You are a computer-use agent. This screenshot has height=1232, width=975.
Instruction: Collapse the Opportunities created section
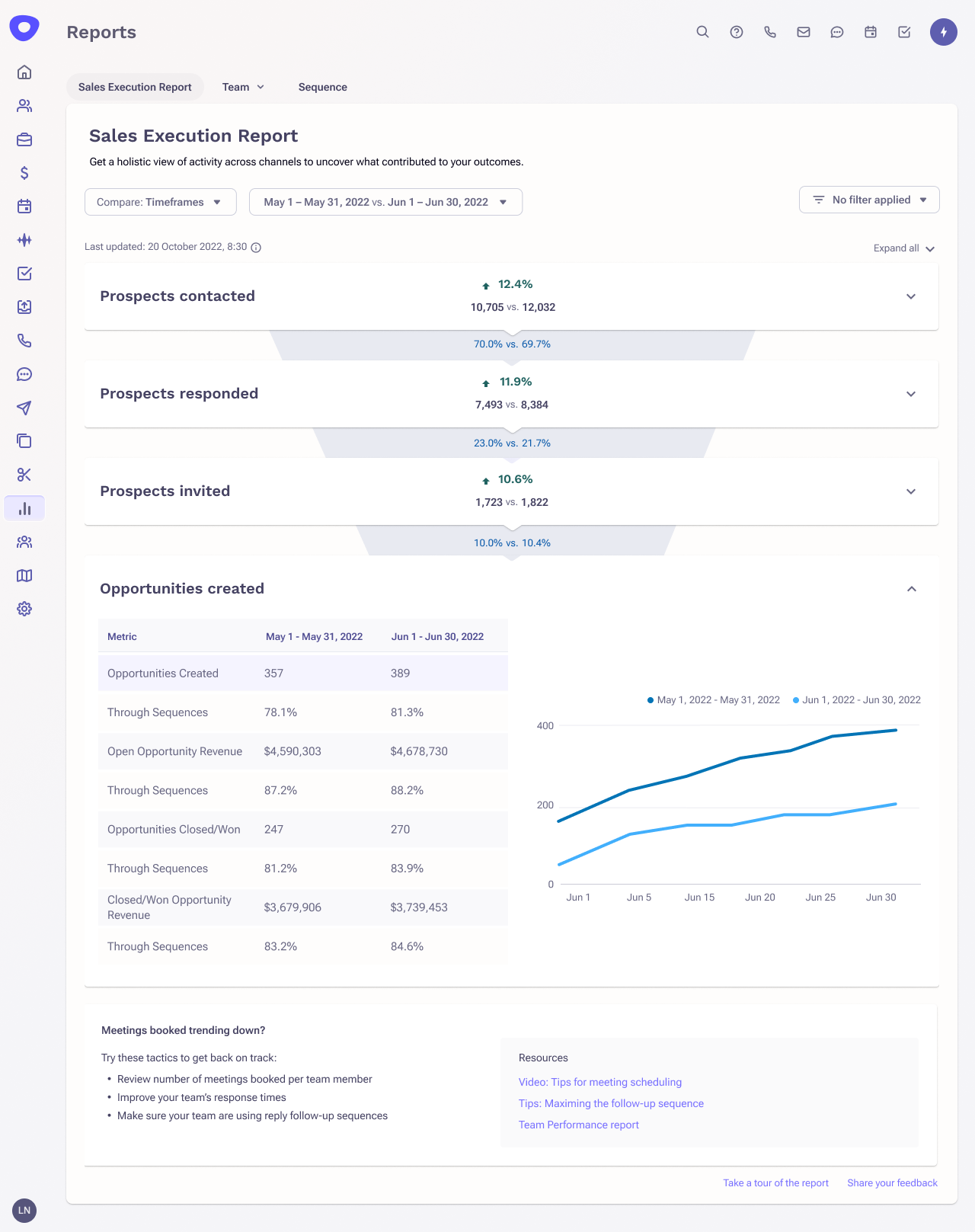pos(911,589)
